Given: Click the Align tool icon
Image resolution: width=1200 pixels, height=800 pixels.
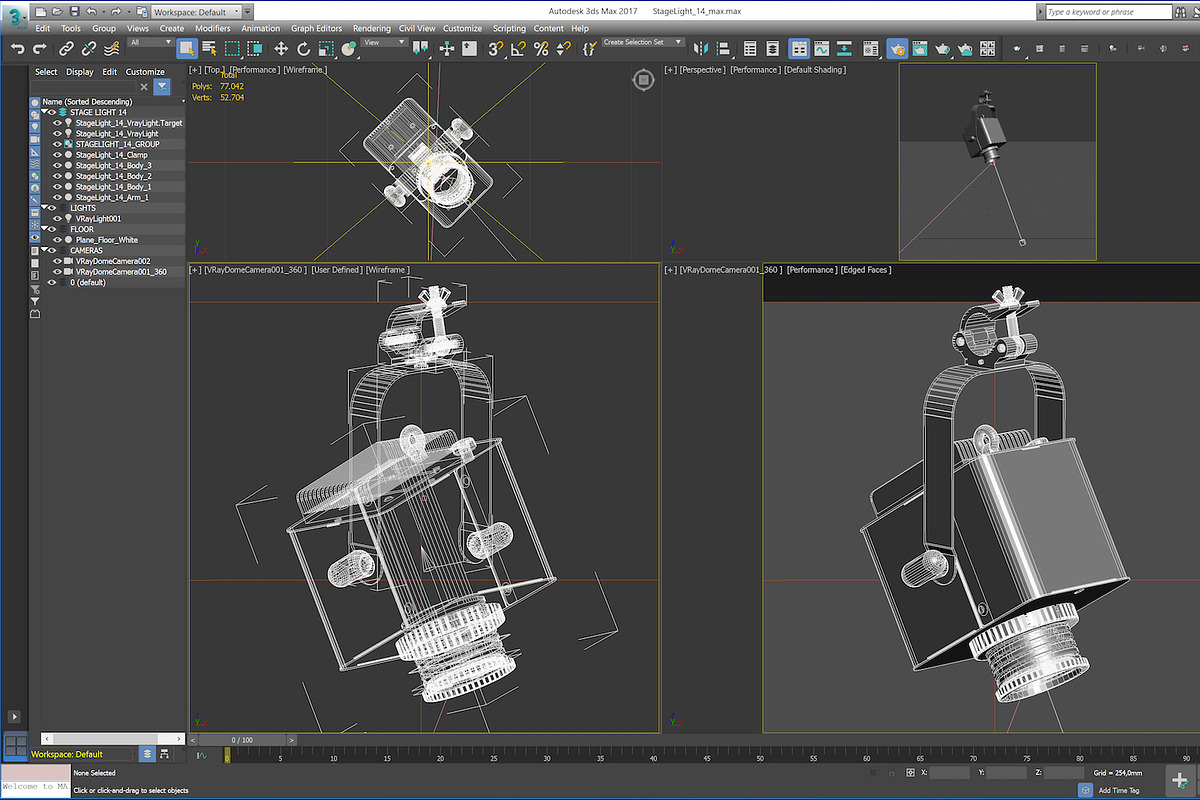Looking at the screenshot, I should [x=723, y=48].
